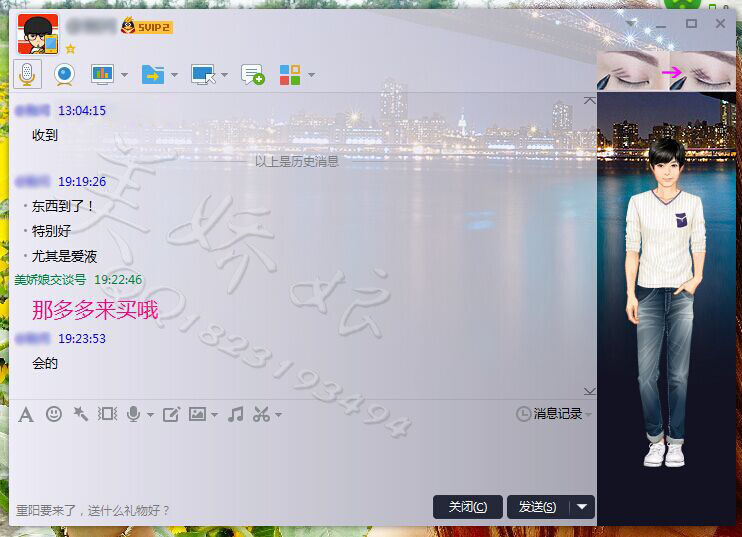Expand the arrow next to 发送 button
This screenshot has width=742, height=537.
click(x=583, y=507)
